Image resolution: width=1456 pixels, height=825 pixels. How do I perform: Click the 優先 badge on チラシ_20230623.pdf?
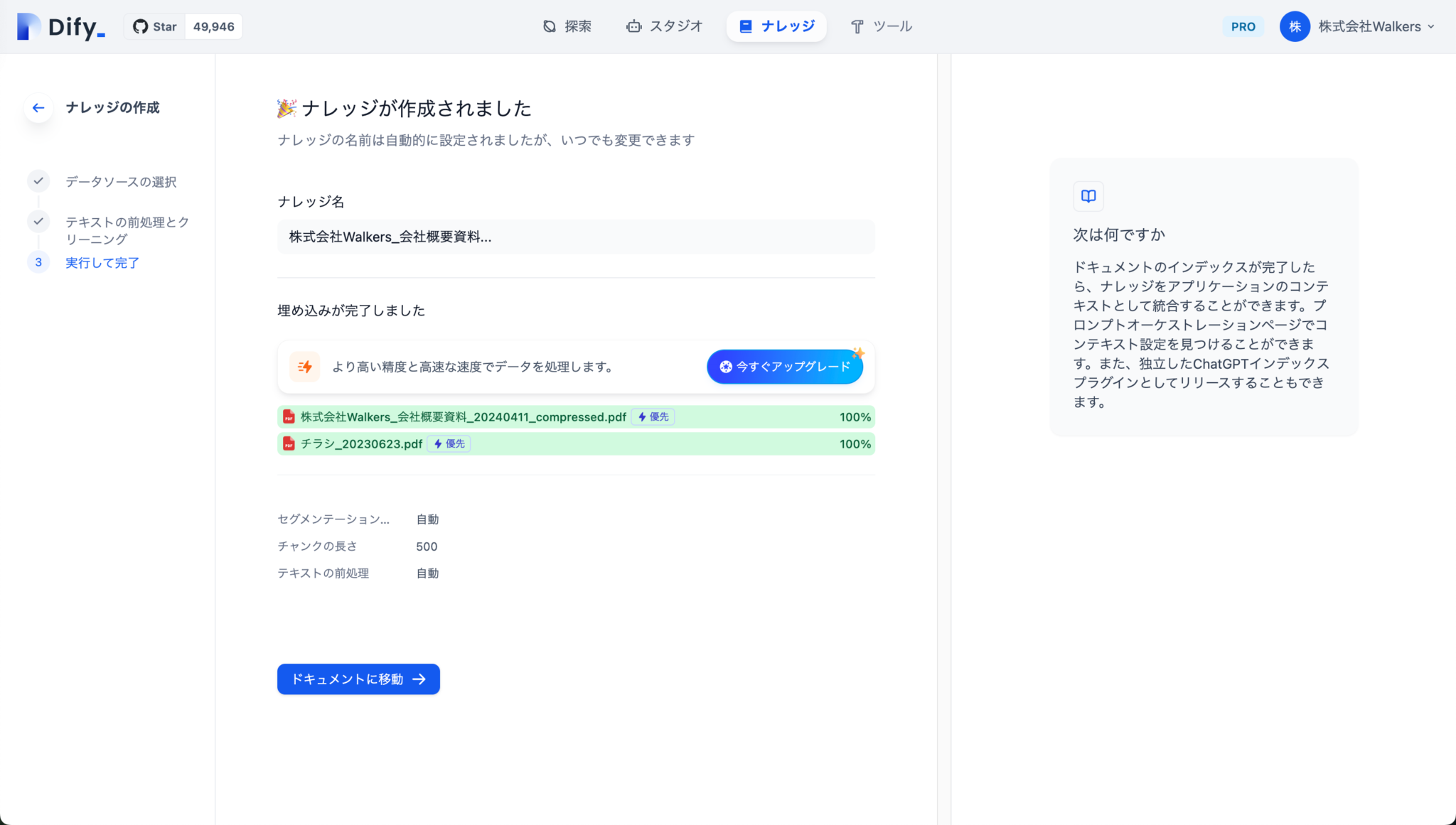[448, 443]
